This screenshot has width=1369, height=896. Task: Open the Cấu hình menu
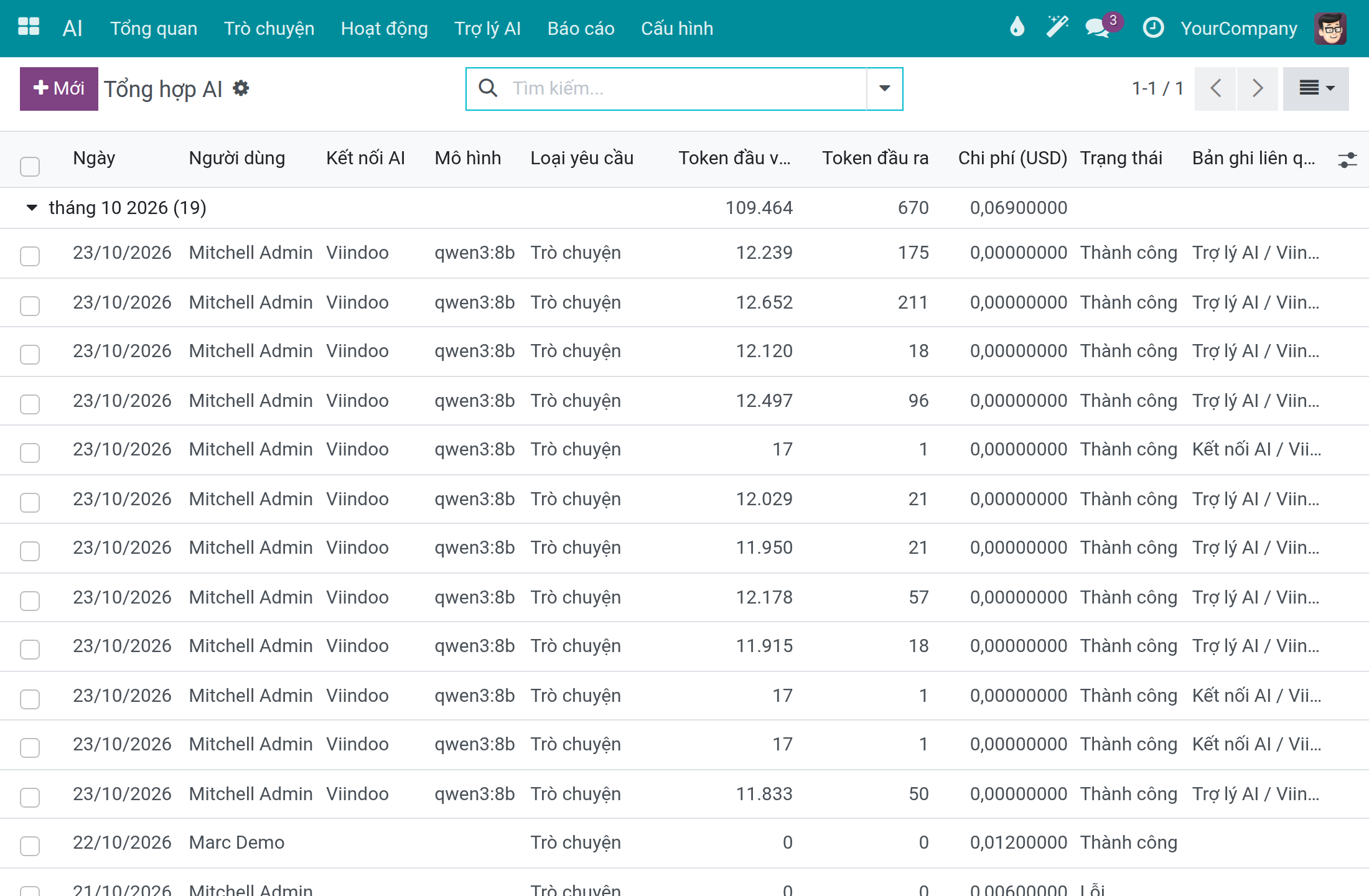coord(677,28)
